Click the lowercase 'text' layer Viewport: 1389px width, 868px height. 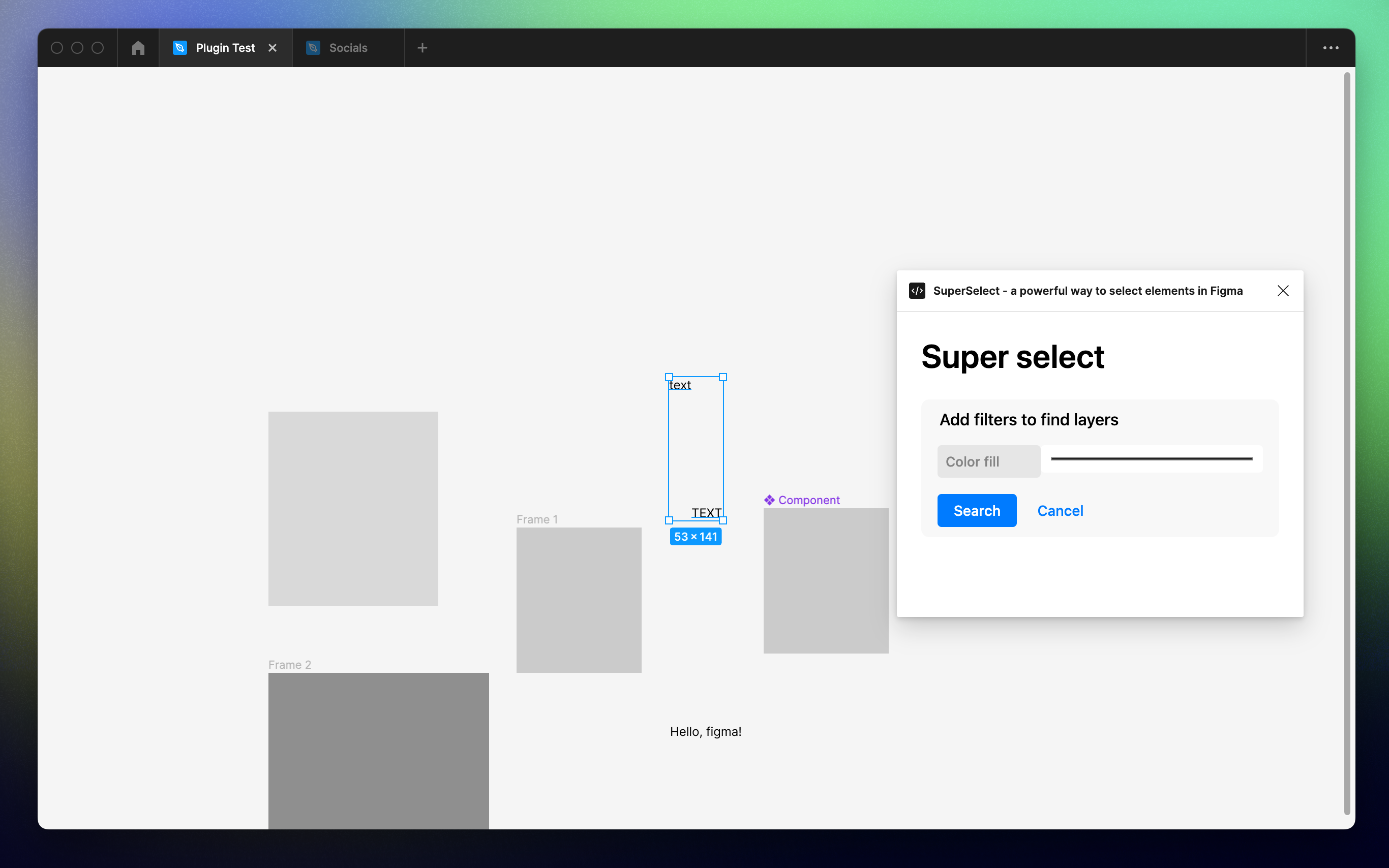tap(680, 385)
